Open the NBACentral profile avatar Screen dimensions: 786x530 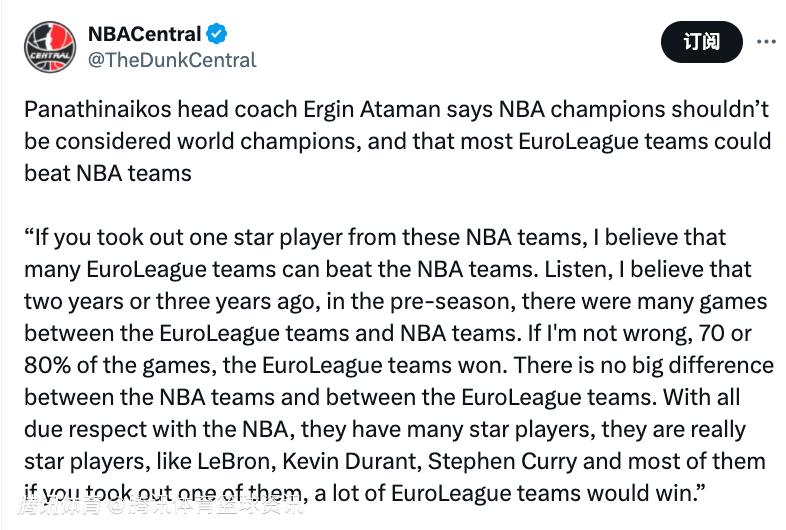[x=50, y=47]
